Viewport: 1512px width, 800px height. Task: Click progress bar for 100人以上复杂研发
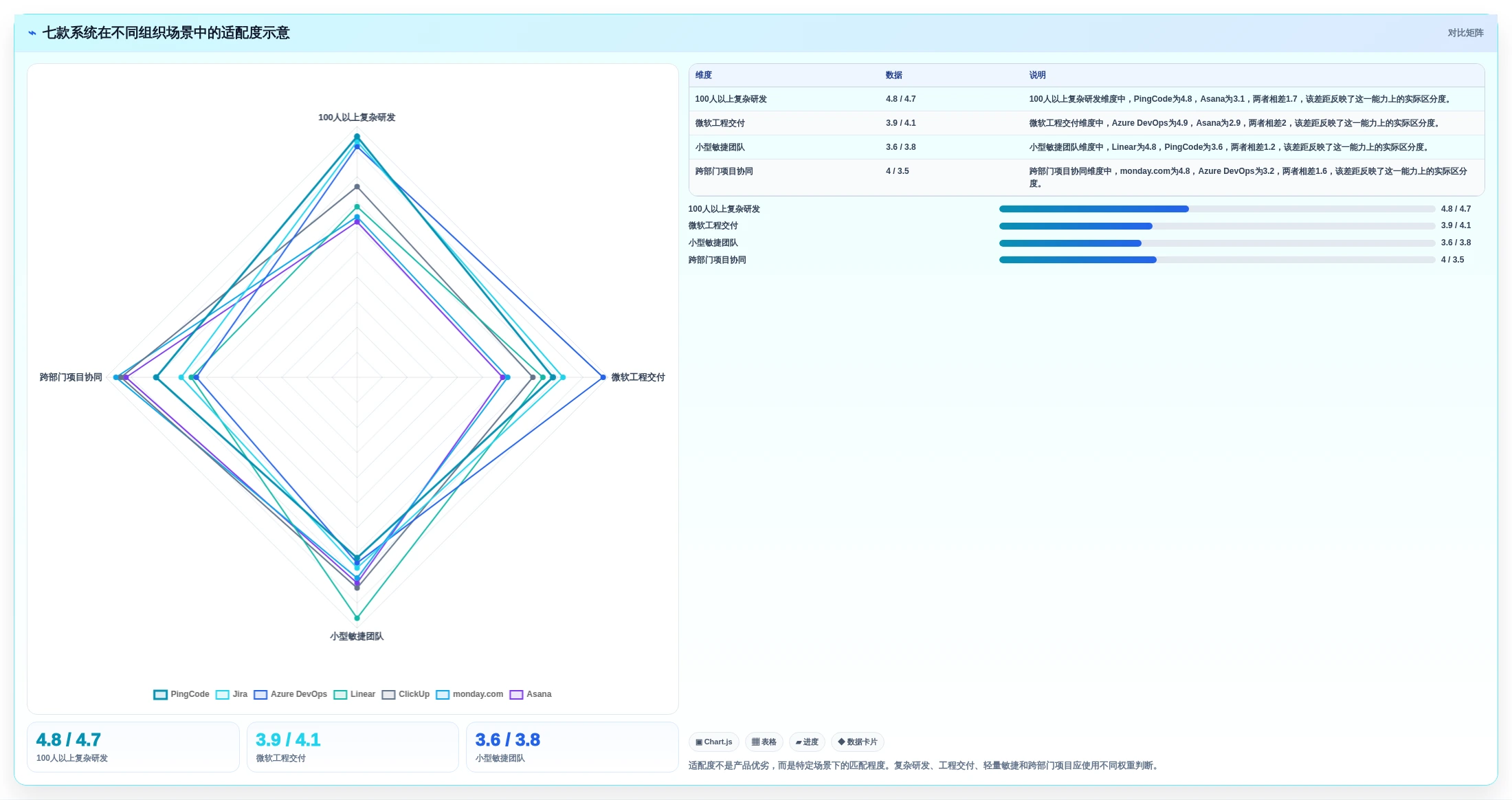tap(1216, 209)
